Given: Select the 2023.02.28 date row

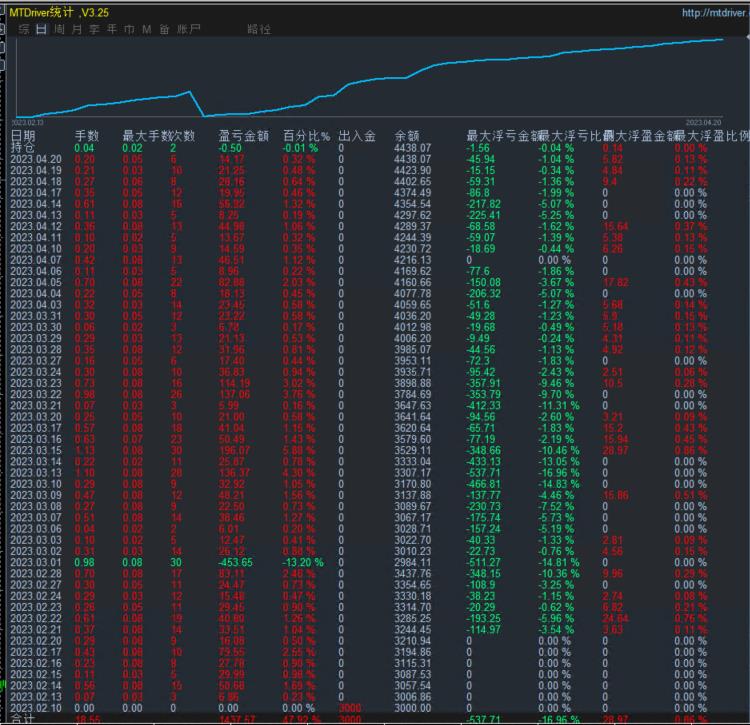Looking at the screenshot, I should tap(36, 573).
